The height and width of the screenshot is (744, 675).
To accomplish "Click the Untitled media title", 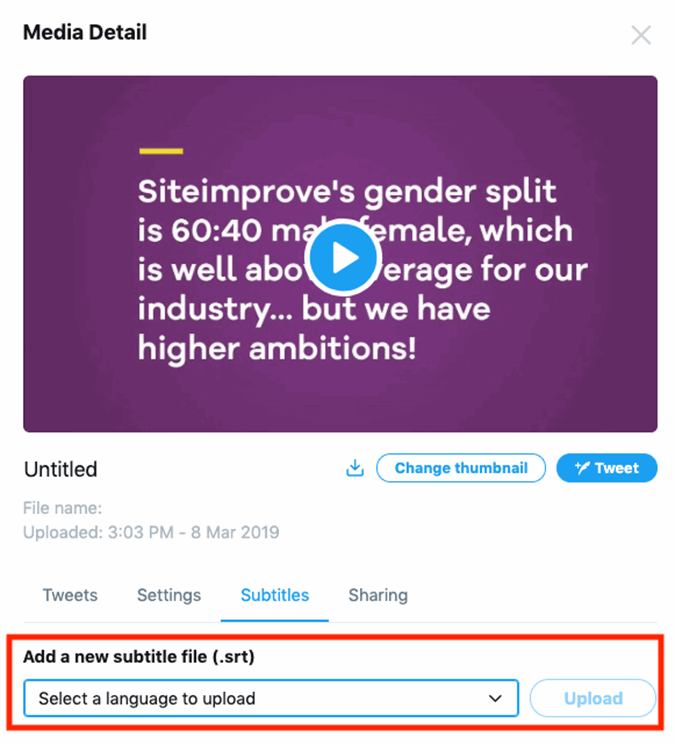I will click(60, 469).
